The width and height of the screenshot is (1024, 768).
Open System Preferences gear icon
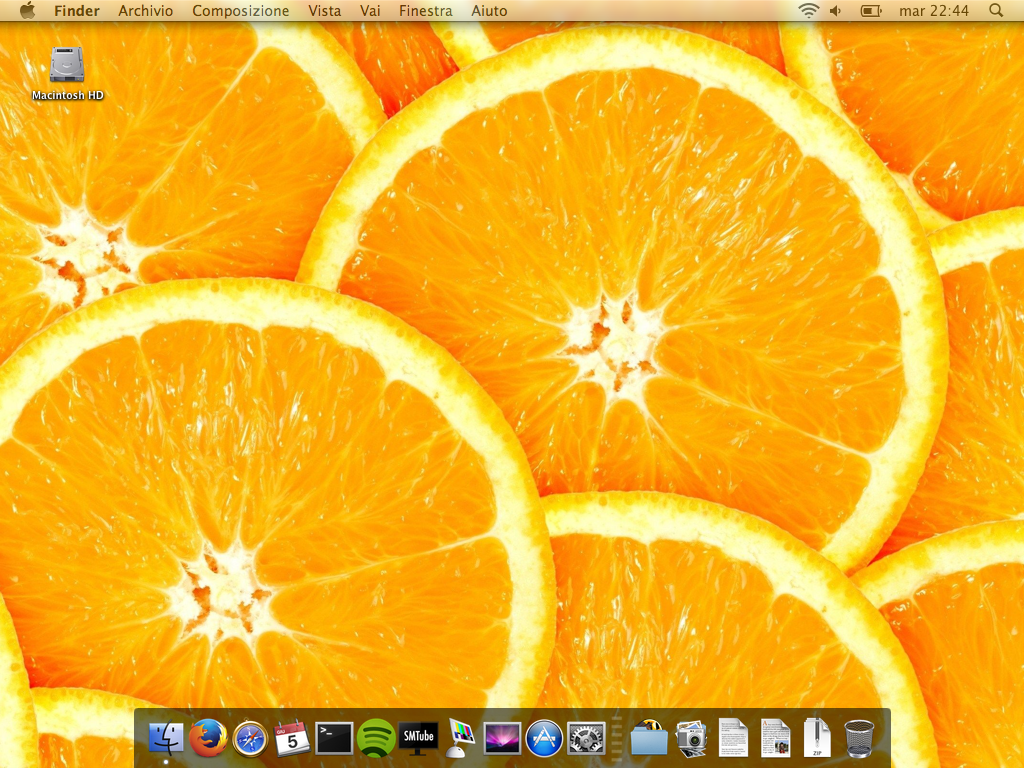(586, 738)
